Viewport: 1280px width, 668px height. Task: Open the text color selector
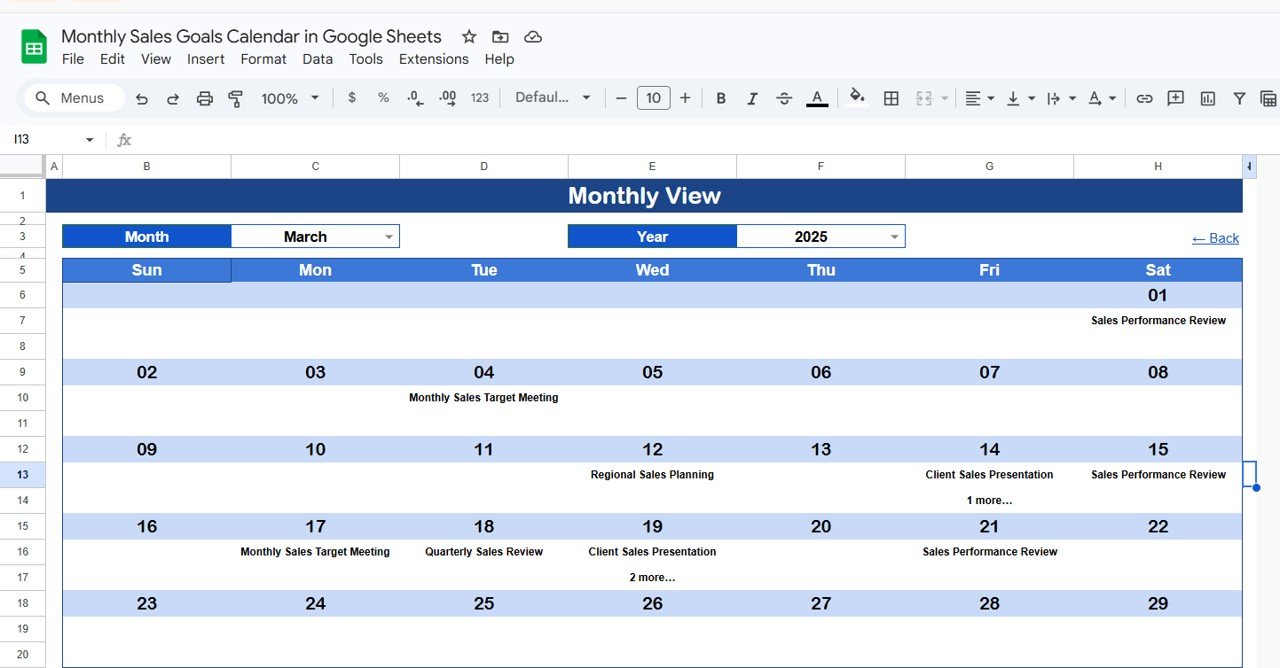pos(817,98)
